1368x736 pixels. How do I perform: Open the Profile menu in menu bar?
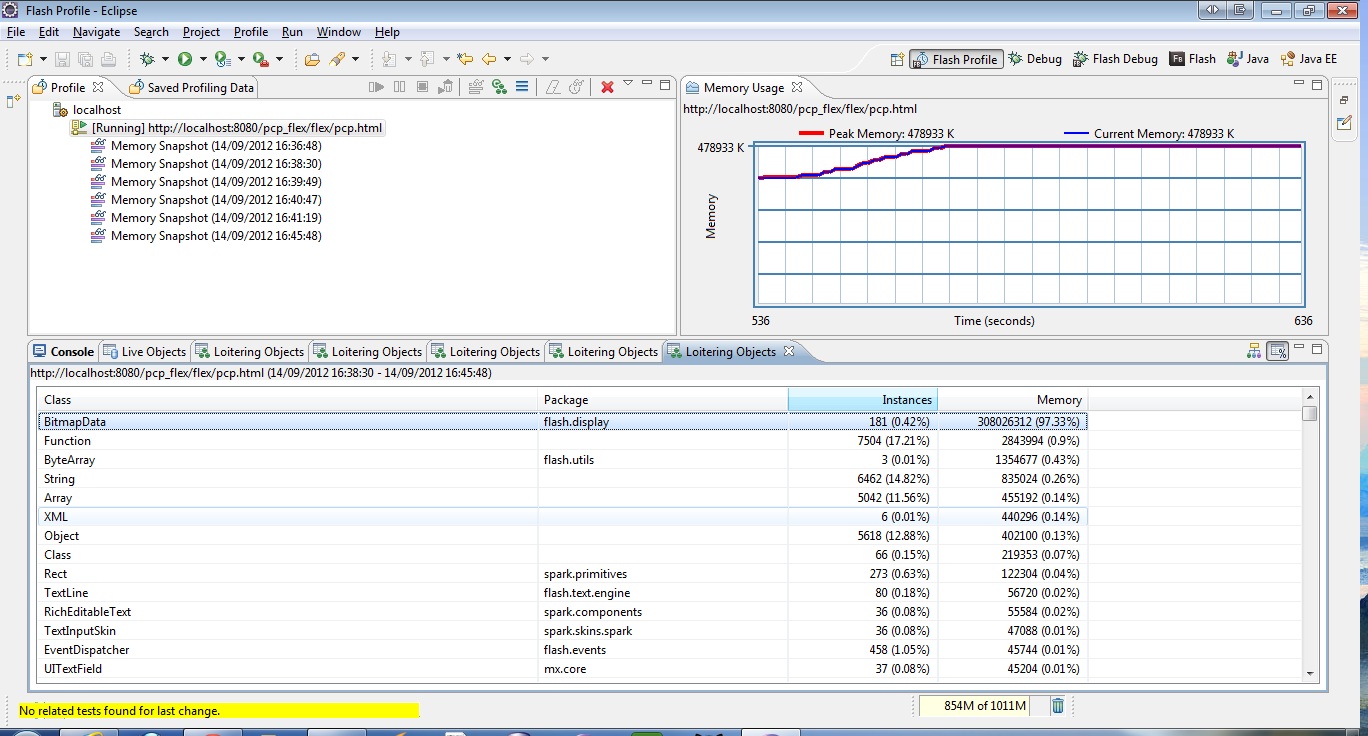pyautogui.click(x=251, y=32)
